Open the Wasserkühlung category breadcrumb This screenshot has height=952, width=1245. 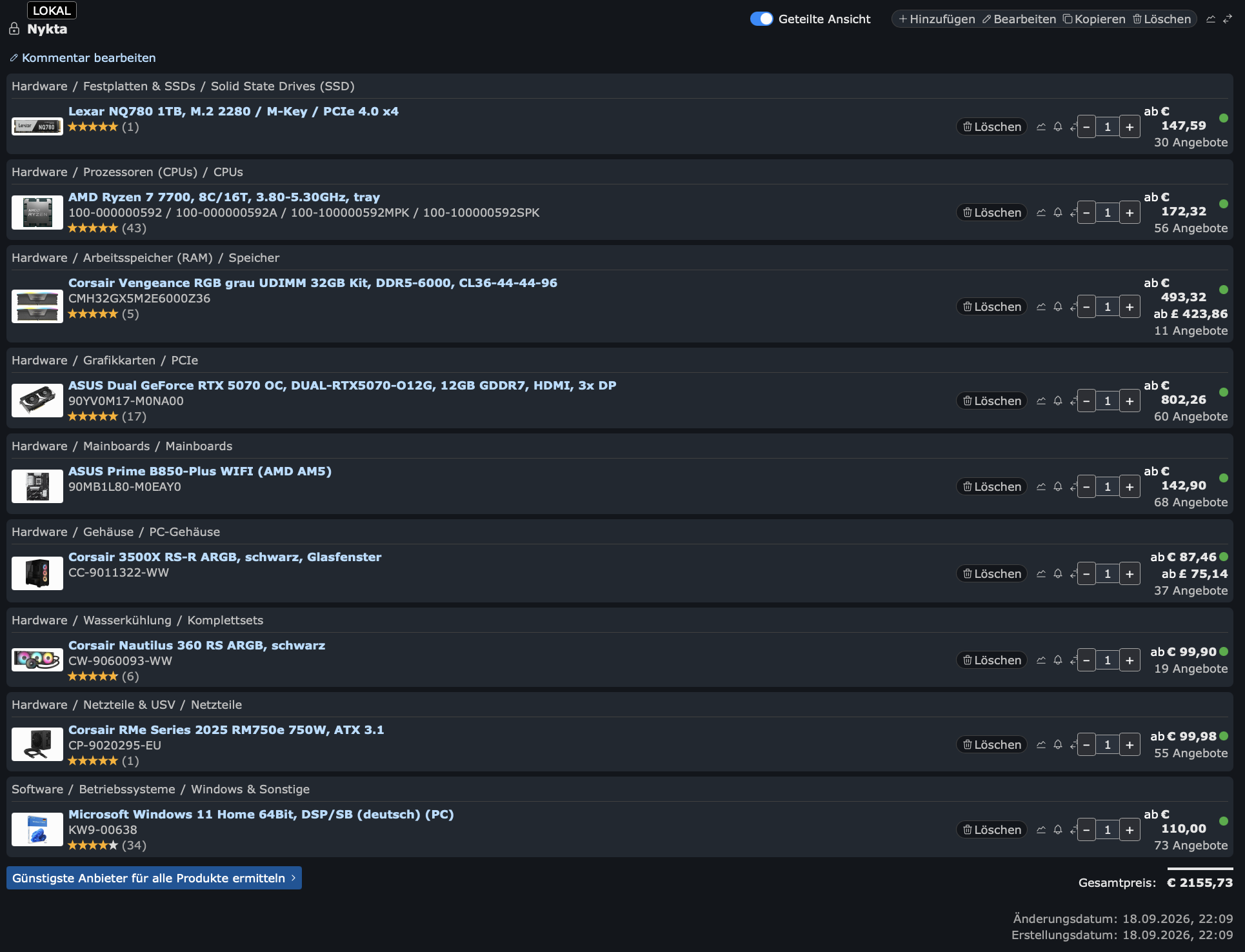click(x=128, y=620)
